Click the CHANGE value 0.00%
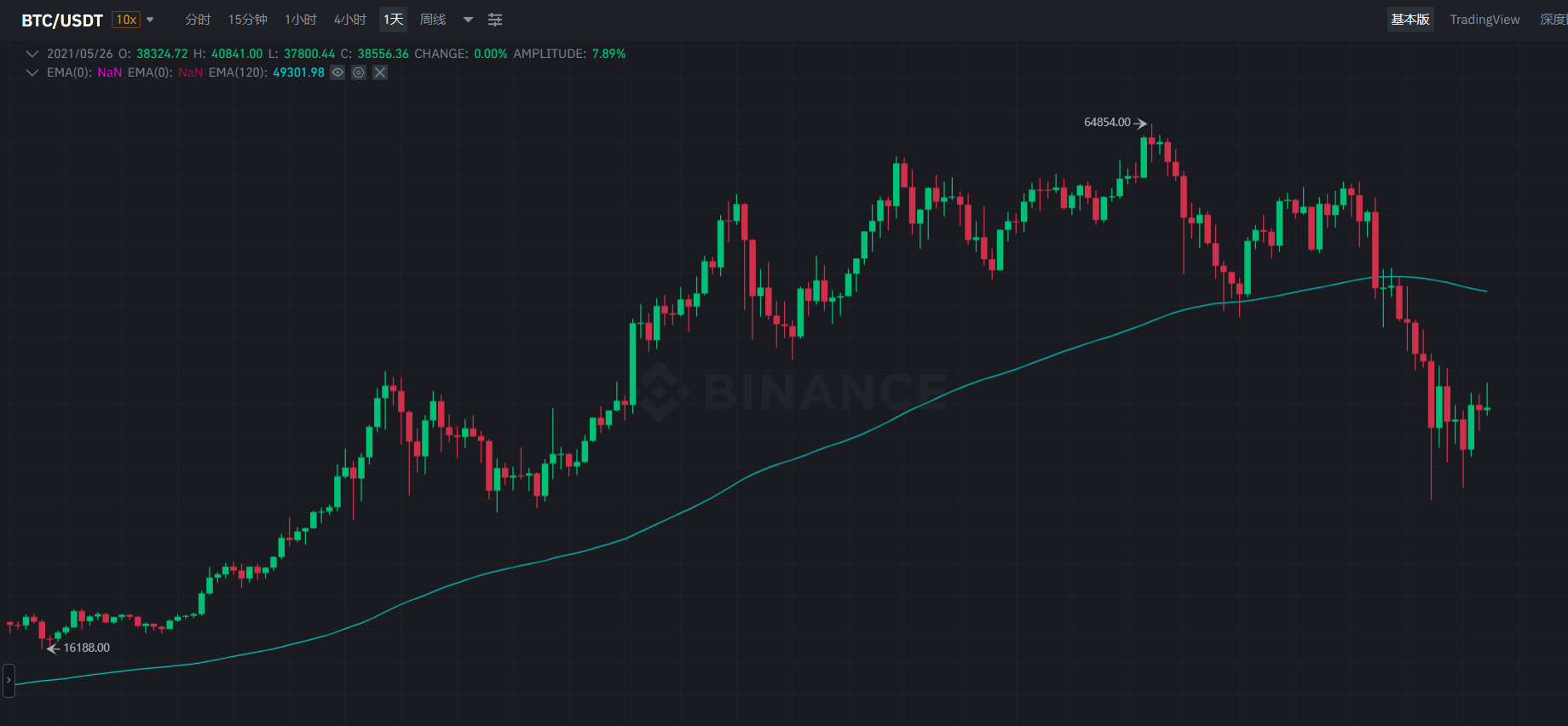 [491, 54]
